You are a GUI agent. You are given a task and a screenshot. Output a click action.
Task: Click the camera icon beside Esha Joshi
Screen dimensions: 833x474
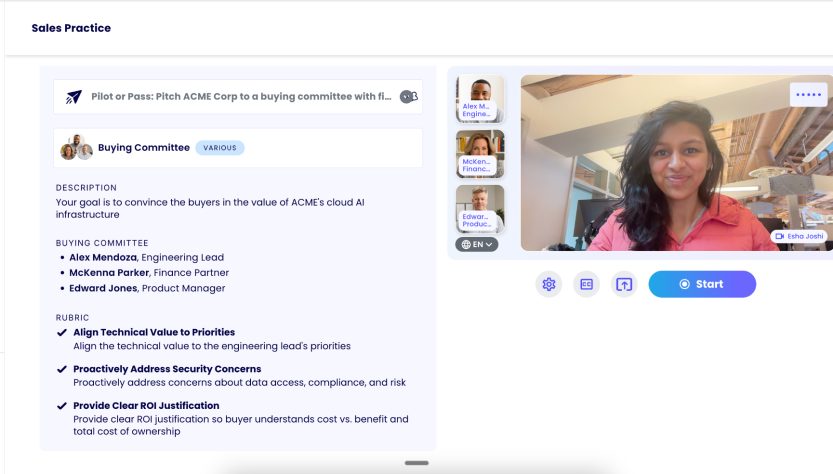779,236
